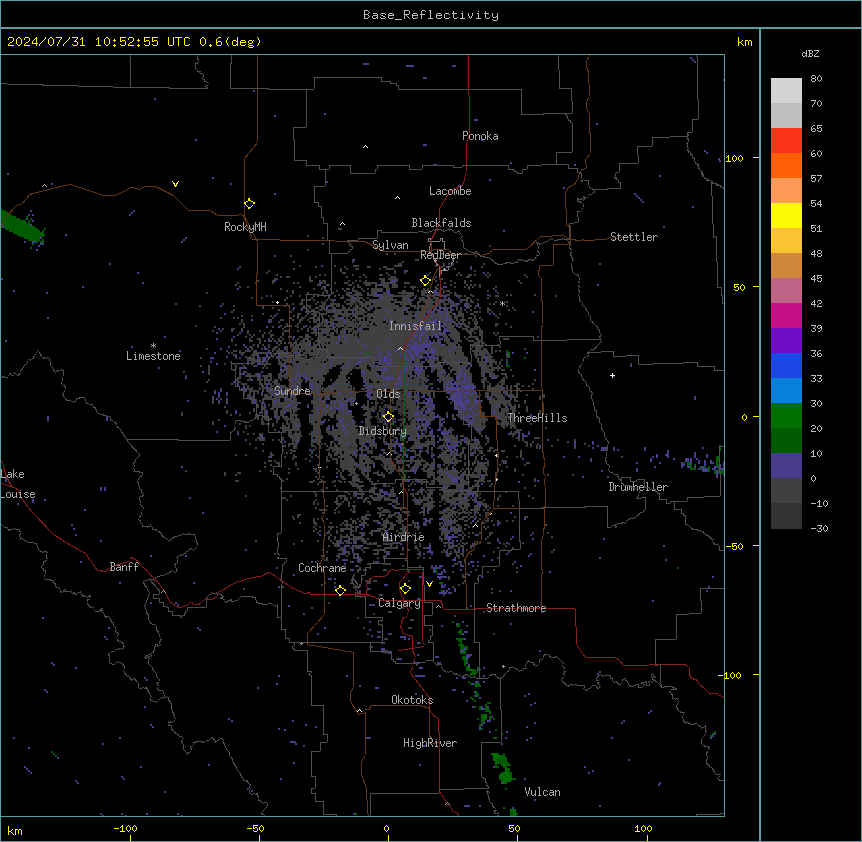The width and height of the screenshot is (862, 842).
Task: Click the RedDeer city label
Action: tap(440, 255)
